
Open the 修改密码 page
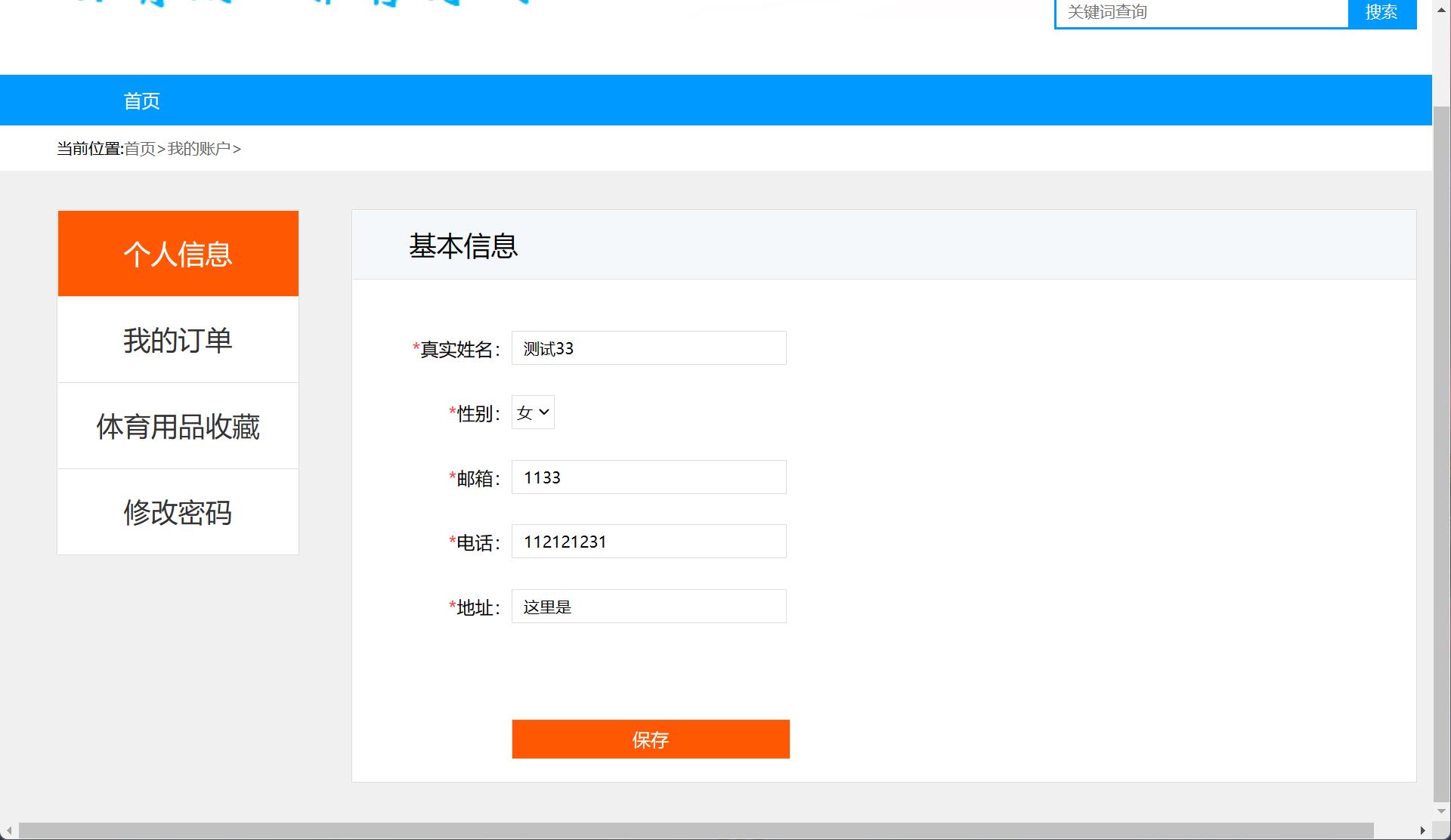tap(177, 511)
